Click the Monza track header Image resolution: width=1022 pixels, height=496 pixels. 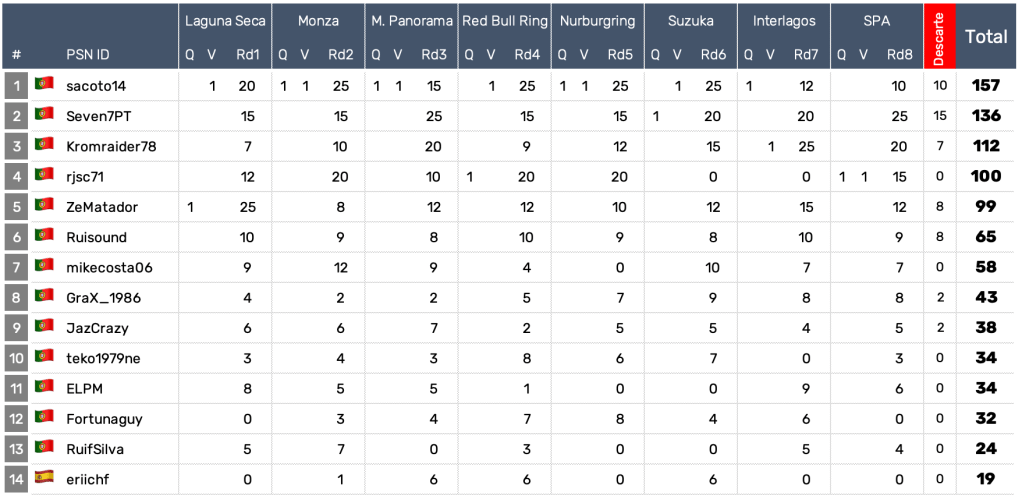coord(318,21)
